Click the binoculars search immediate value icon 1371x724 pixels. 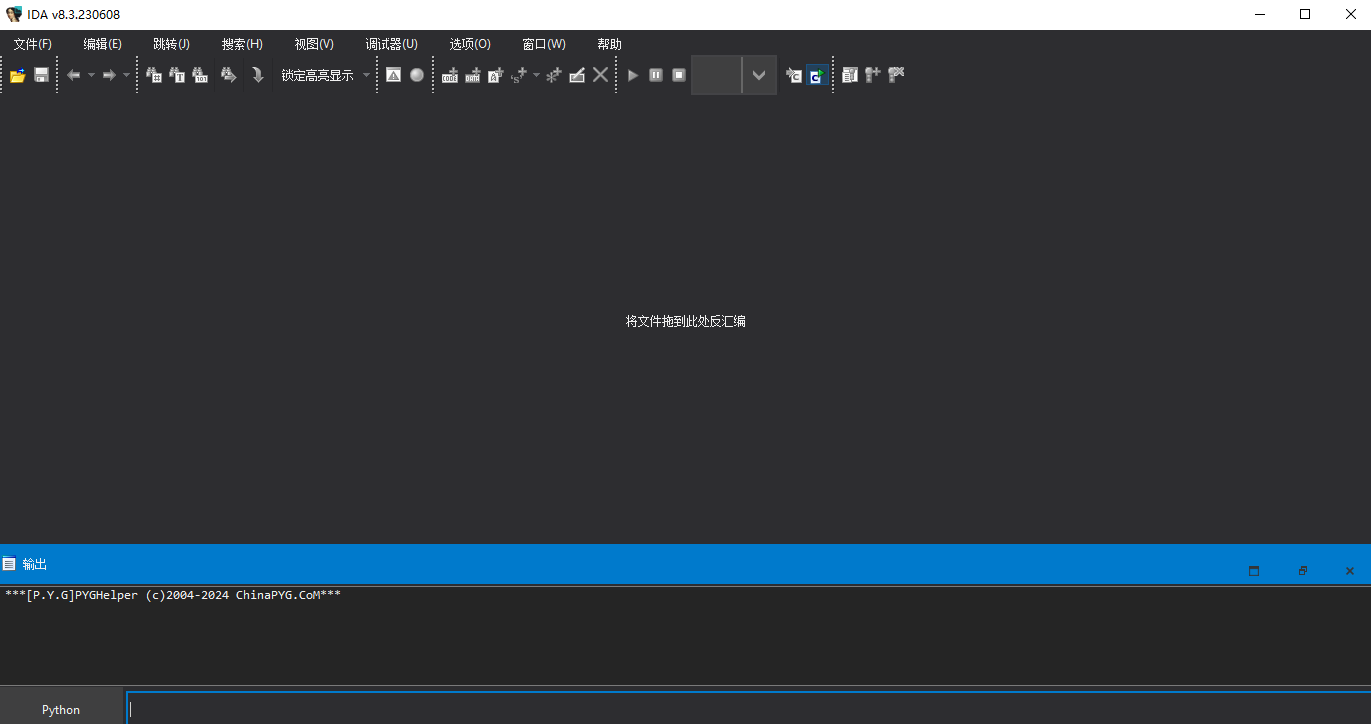click(154, 75)
